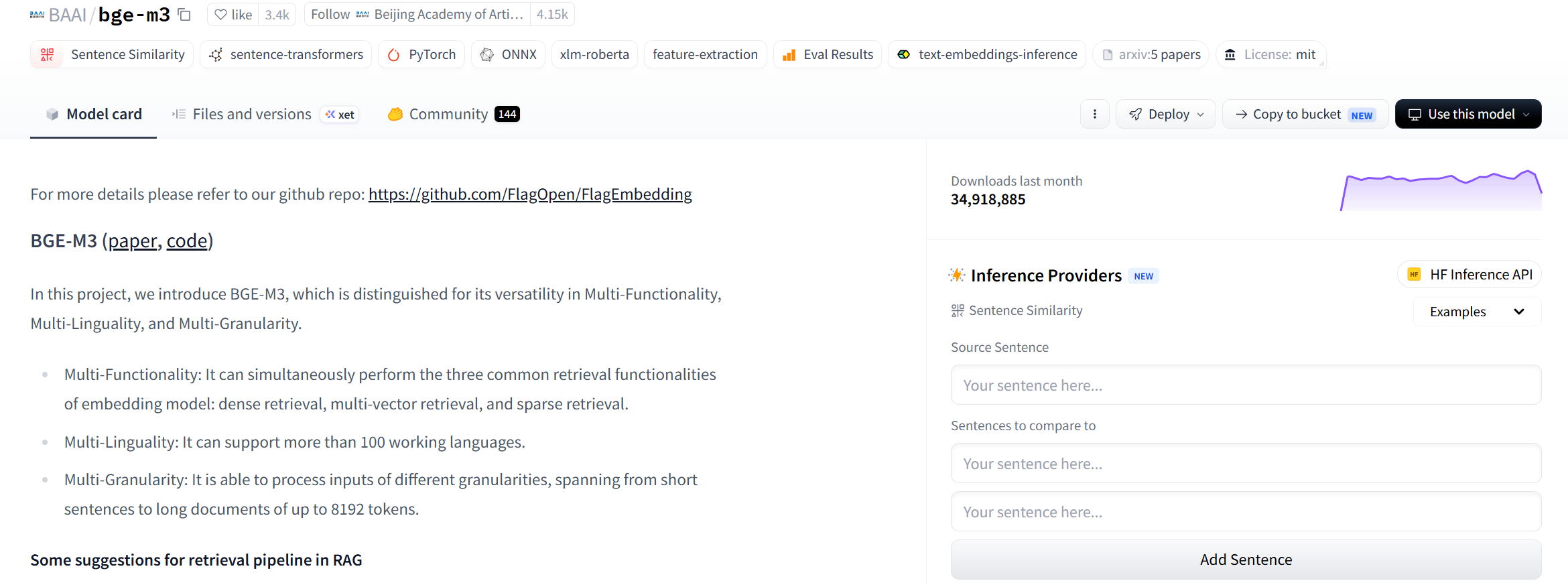Viewport: 1568px width, 585px height.
Task: Click the PyTorch flame icon
Action: pos(394,55)
